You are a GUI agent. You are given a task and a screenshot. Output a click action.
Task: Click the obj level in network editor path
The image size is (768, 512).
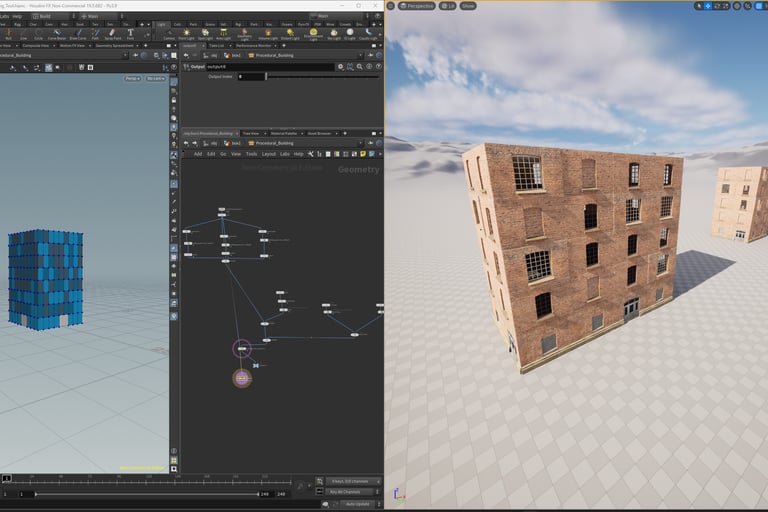(211, 143)
